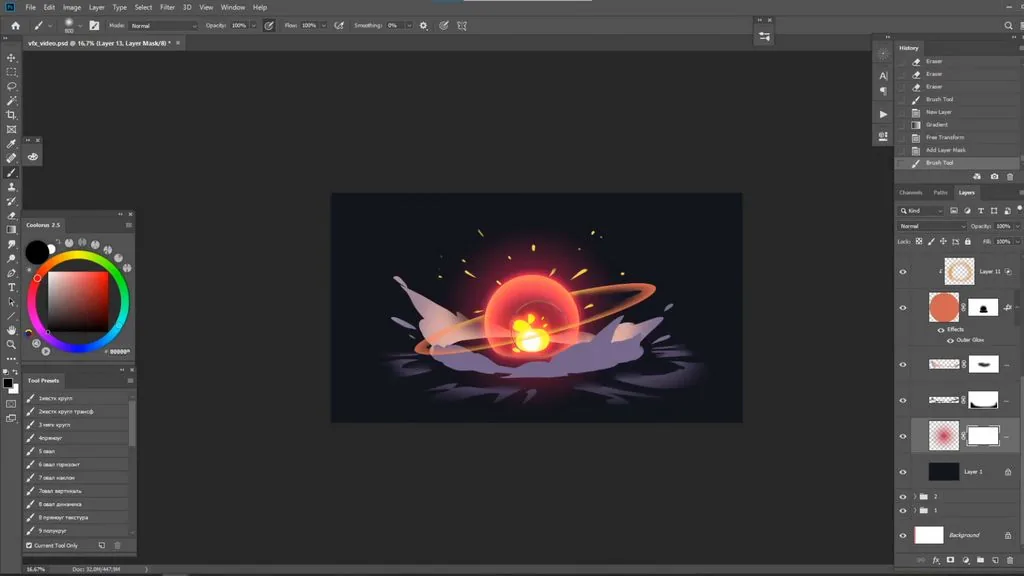Toggle visibility of group 2
Viewport: 1024px width, 576px height.
click(903, 497)
